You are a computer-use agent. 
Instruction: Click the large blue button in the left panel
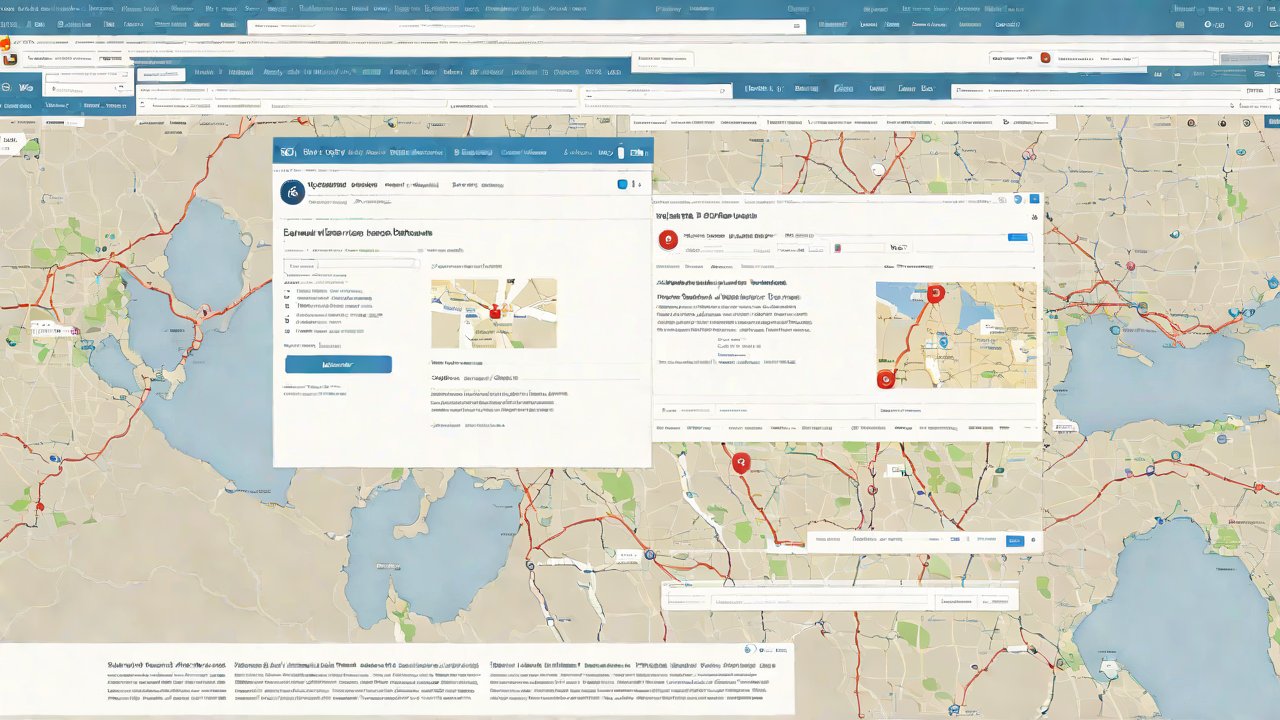click(x=338, y=365)
